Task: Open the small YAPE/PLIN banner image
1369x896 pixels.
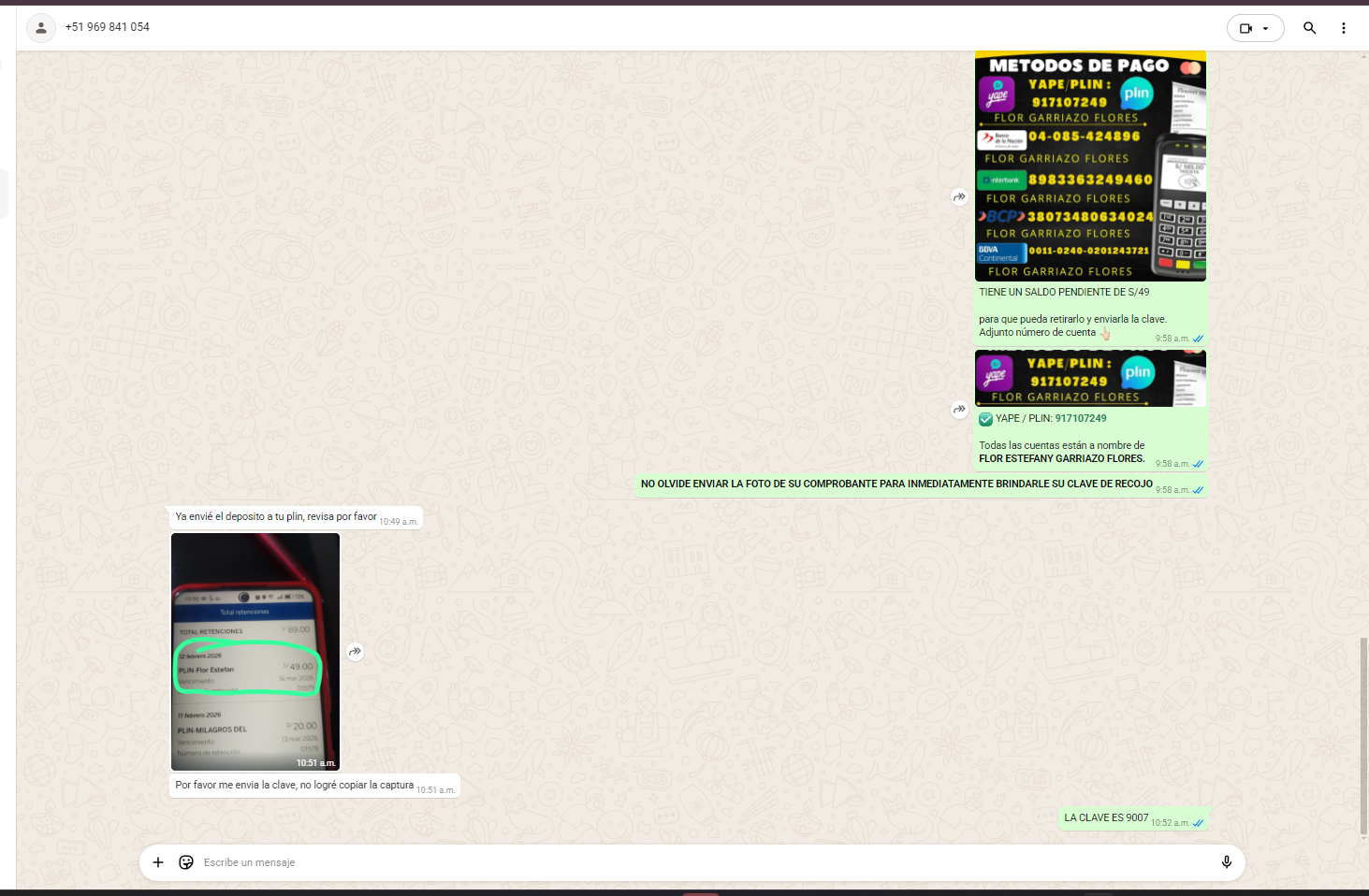Action: pyautogui.click(x=1090, y=379)
